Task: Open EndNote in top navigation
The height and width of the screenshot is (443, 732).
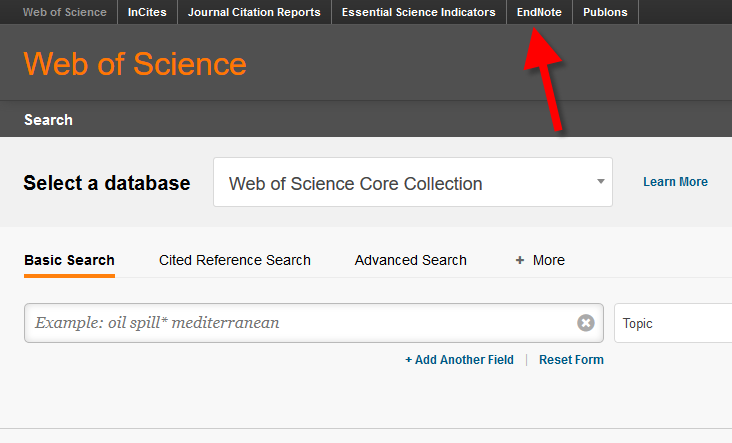Action: [539, 12]
